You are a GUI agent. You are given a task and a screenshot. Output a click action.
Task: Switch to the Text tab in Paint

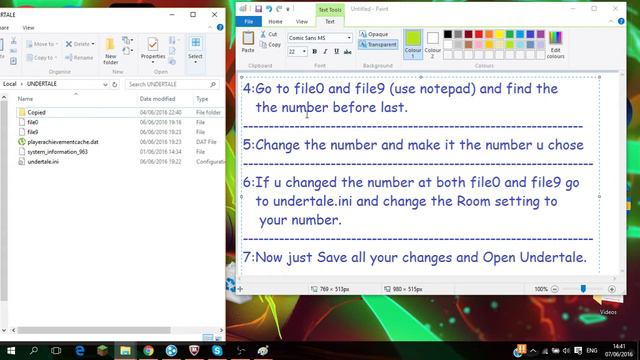pos(330,22)
